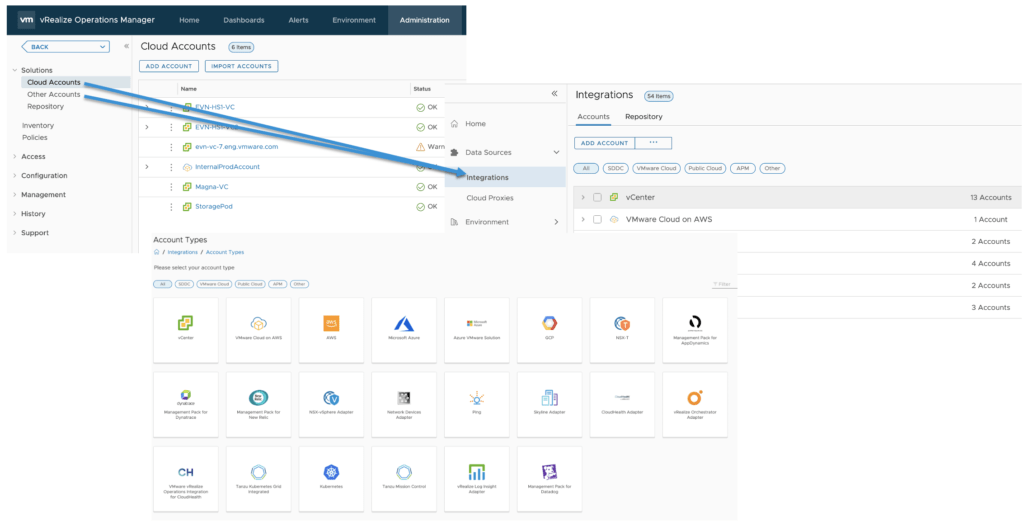Select the AWS account type icon
Image resolution: width=1024 pixels, height=521 pixels.
pyautogui.click(x=331, y=324)
